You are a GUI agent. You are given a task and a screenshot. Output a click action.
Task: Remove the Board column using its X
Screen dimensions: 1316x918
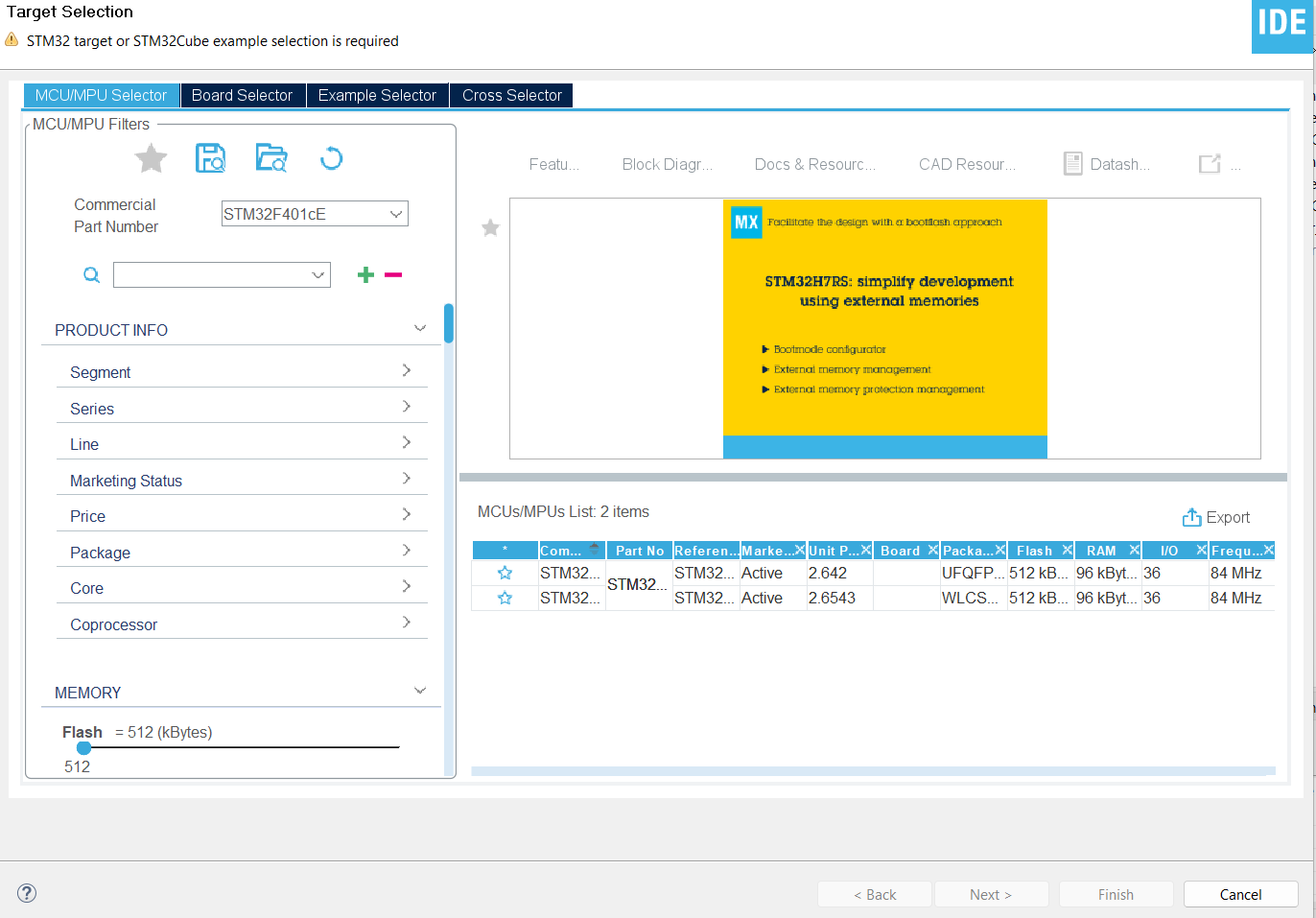point(932,550)
